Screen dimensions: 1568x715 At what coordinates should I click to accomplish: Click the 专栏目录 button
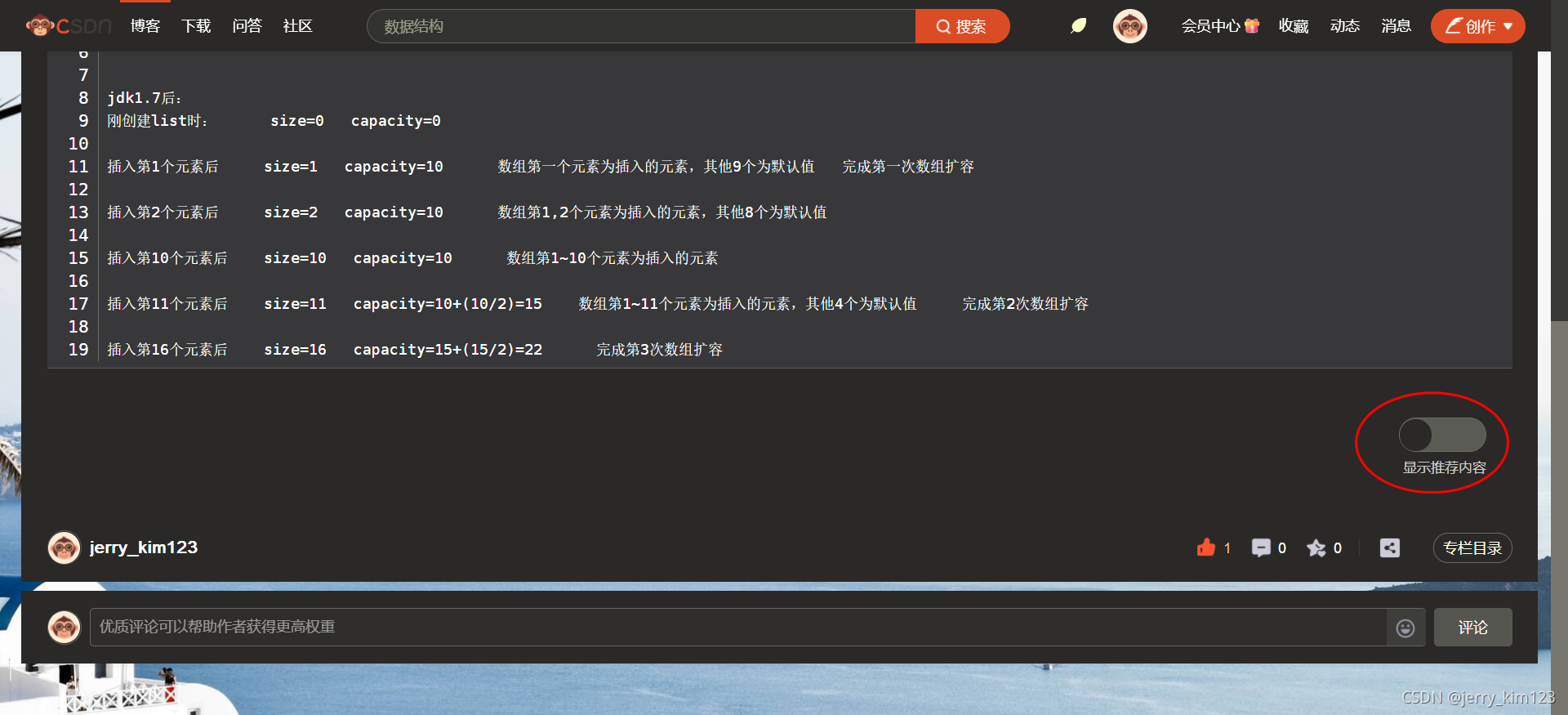tap(1472, 547)
